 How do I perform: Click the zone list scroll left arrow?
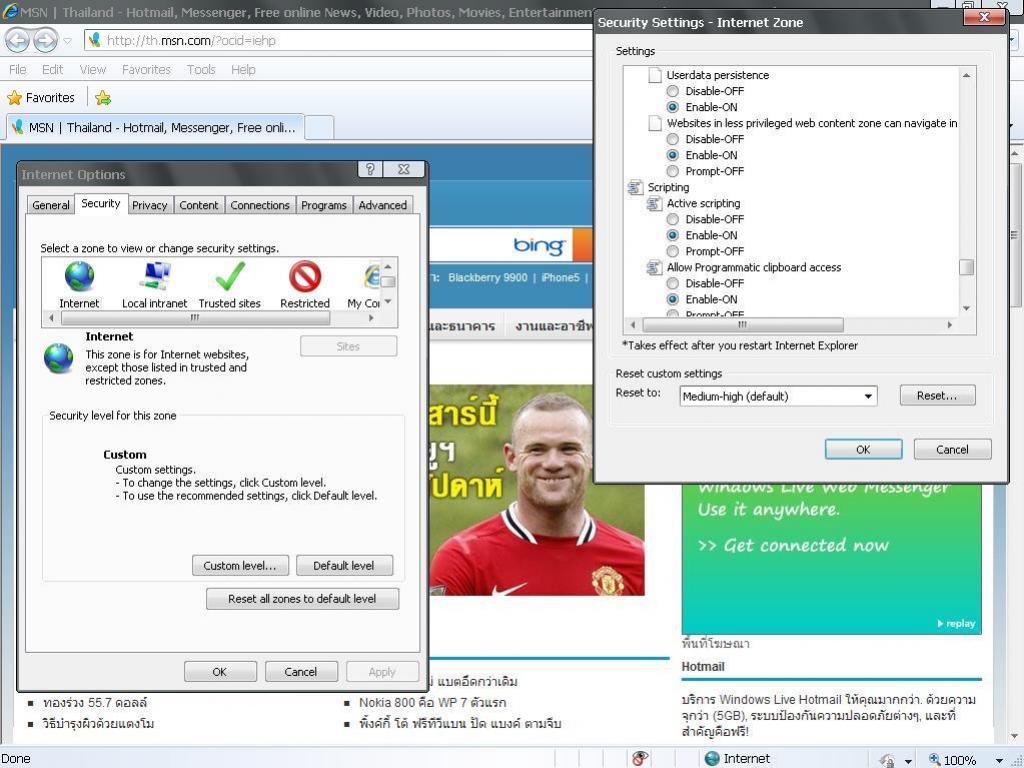[x=52, y=318]
